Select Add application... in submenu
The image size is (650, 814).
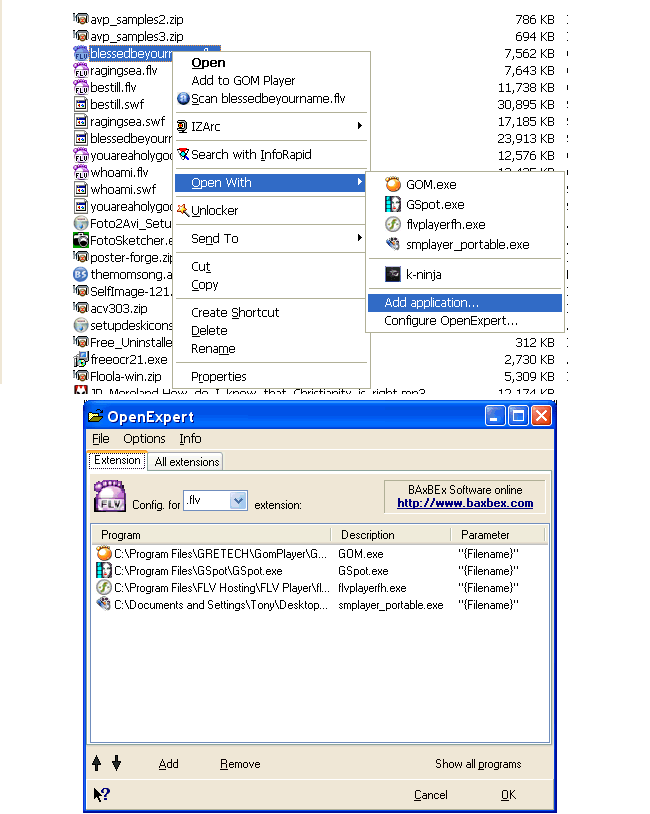465,303
